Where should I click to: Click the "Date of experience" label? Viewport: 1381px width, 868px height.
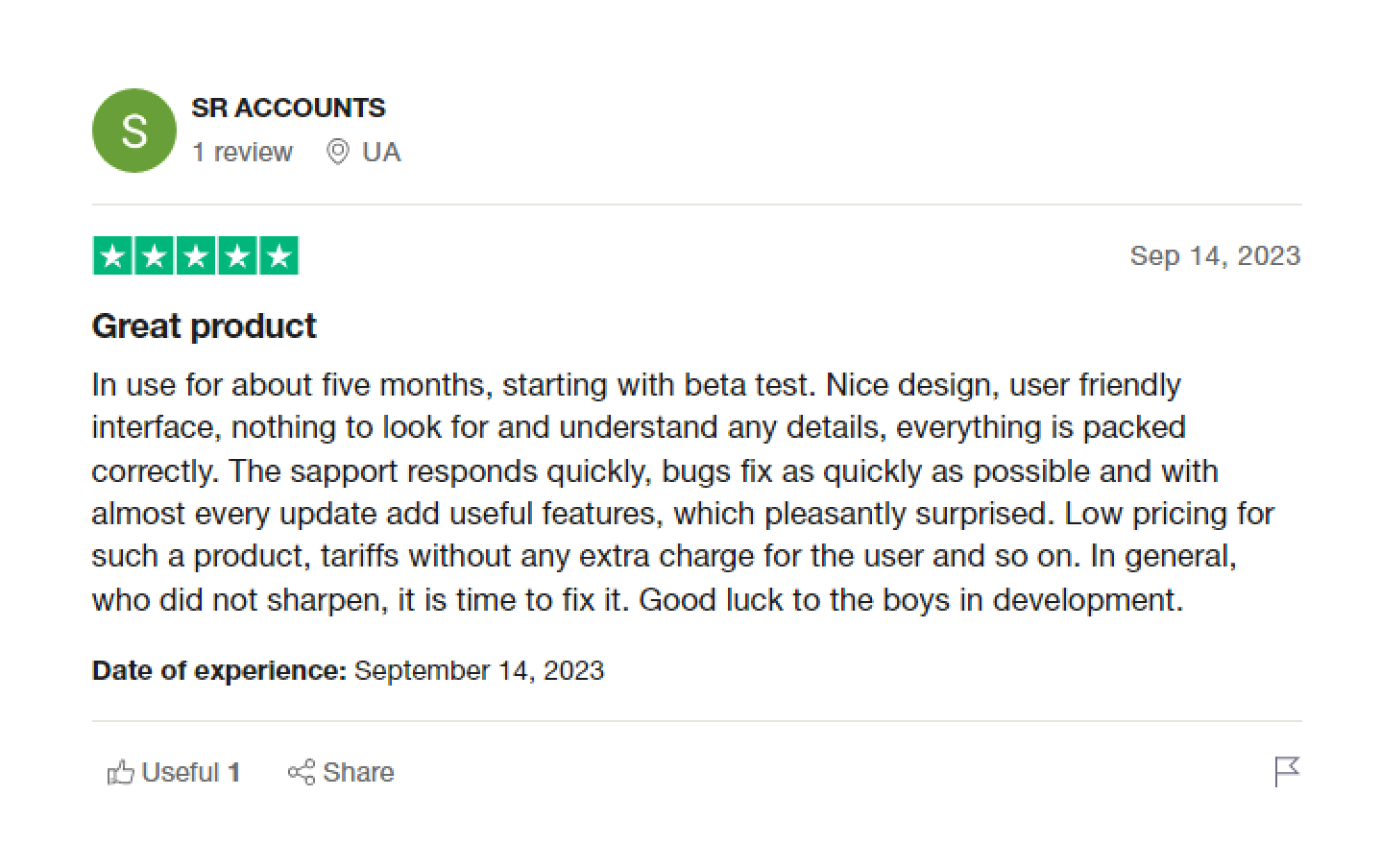point(219,670)
